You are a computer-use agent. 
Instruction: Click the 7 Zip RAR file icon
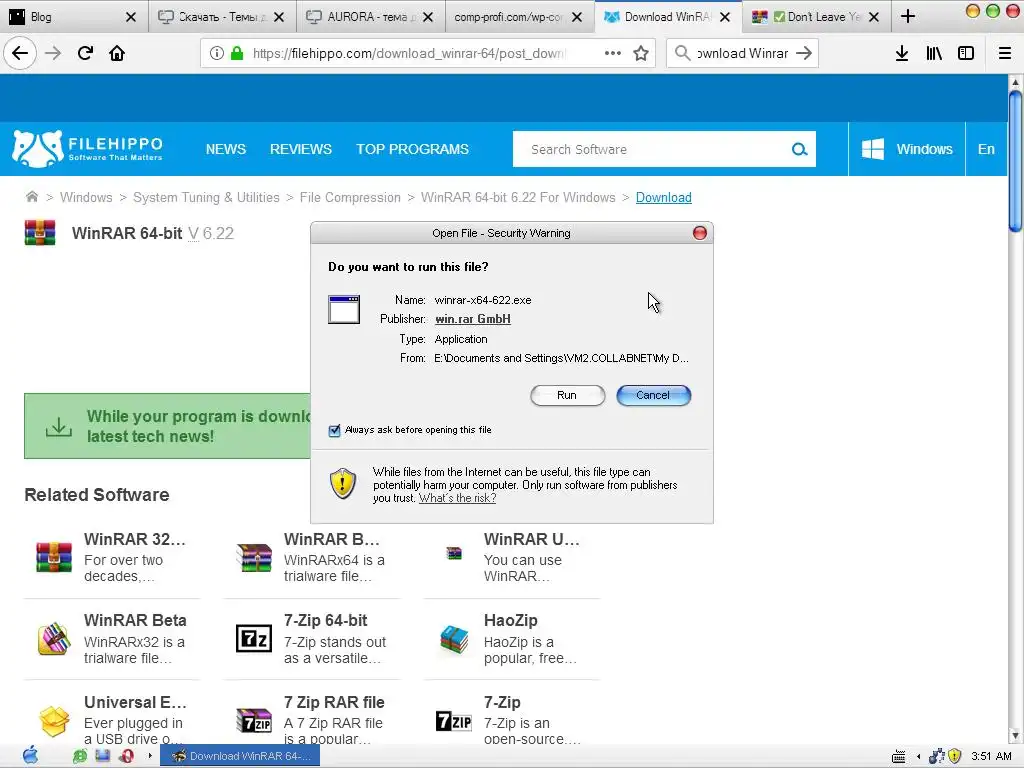tap(253, 720)
